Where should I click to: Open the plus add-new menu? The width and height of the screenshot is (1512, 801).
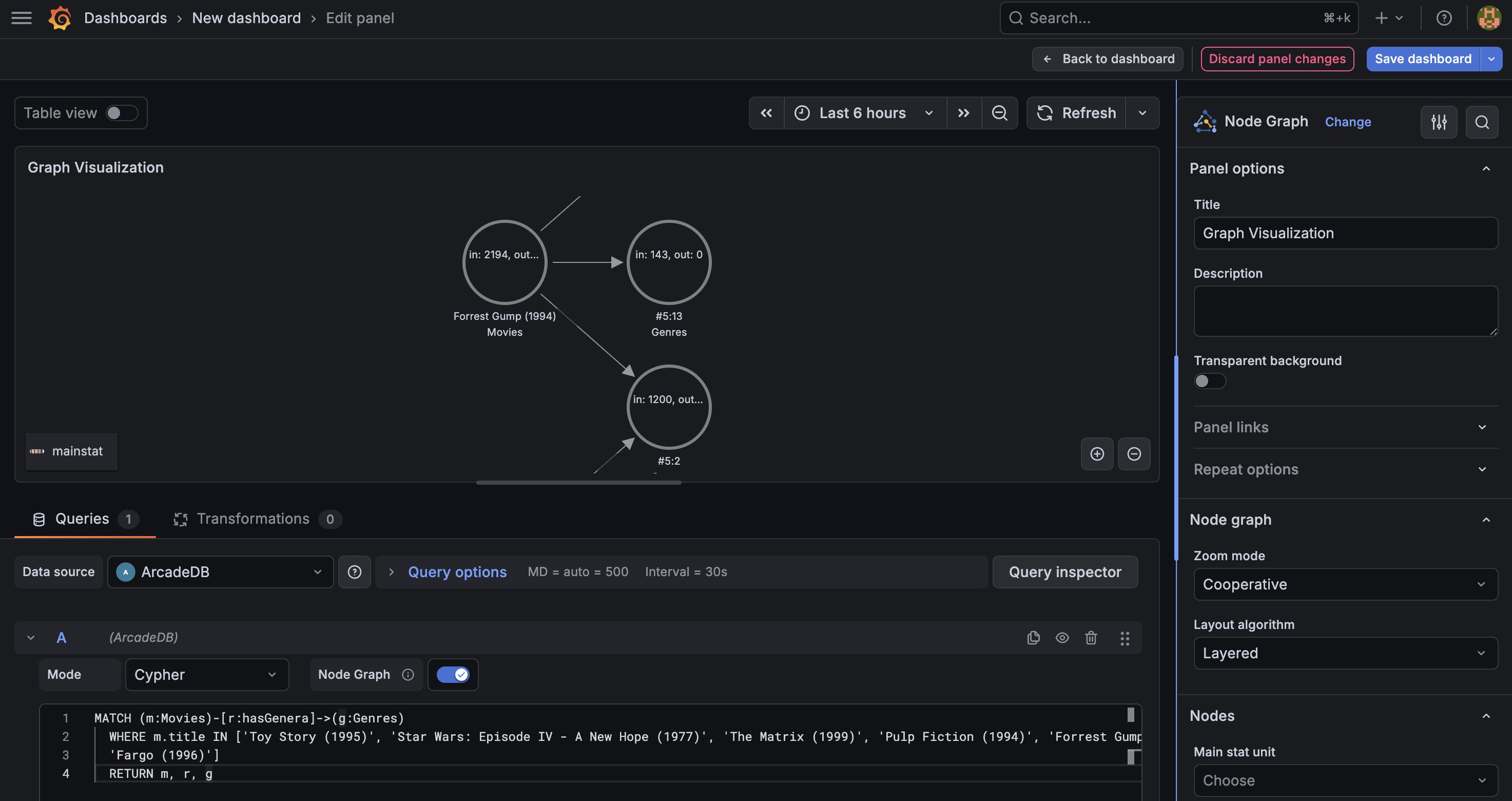(1389, 18)
